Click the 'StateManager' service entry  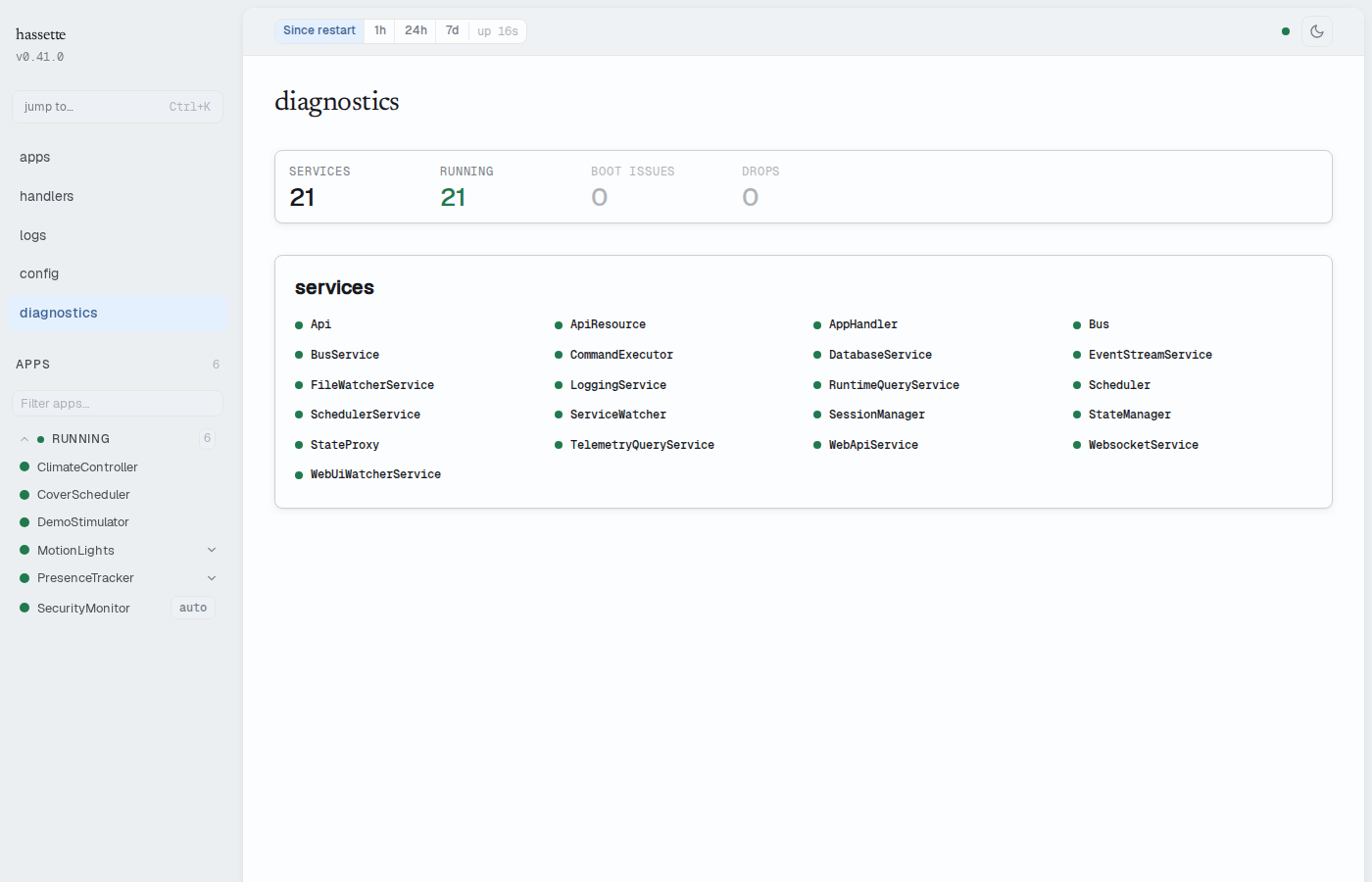(x=1130, y=415)
